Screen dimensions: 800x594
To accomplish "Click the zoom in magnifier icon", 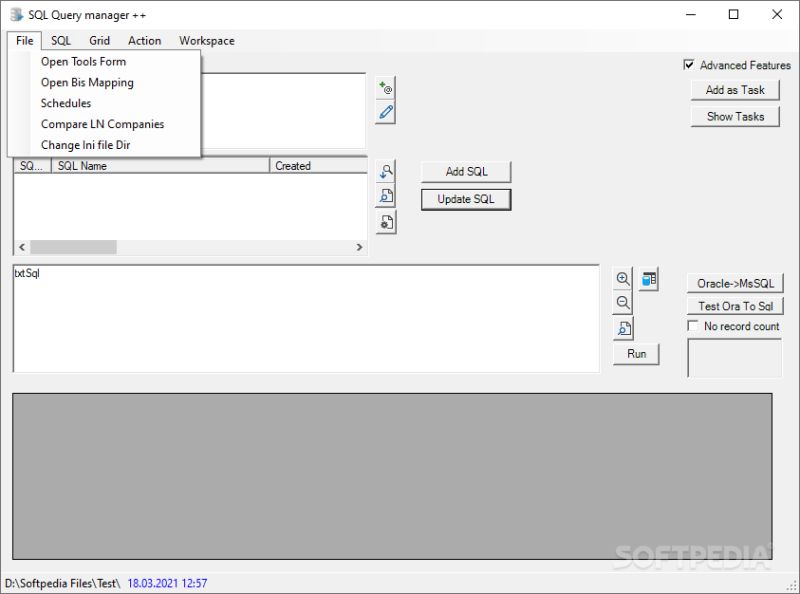I will pos(622,278).
